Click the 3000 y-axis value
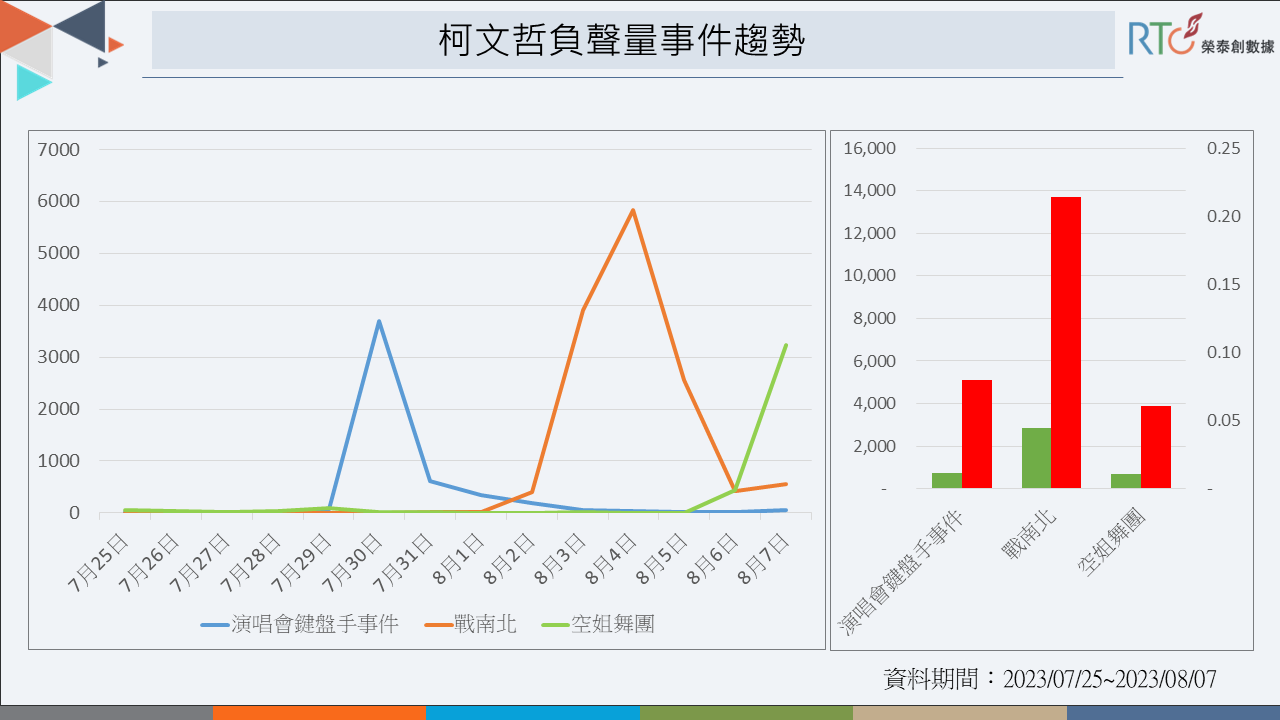Image resolution: width=1280 pixels, height=720 pixels. 59,357
